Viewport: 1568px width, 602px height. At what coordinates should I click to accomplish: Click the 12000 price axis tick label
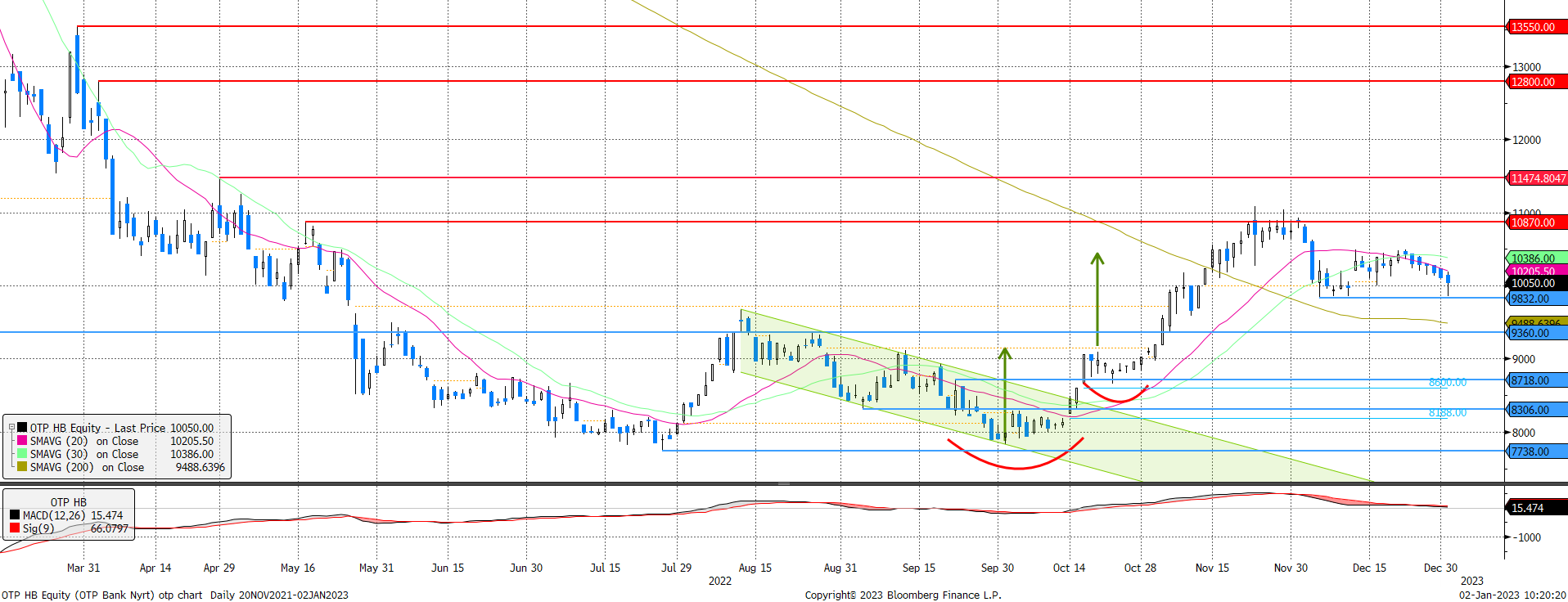pyautogui.click(x=1526, y=140)
